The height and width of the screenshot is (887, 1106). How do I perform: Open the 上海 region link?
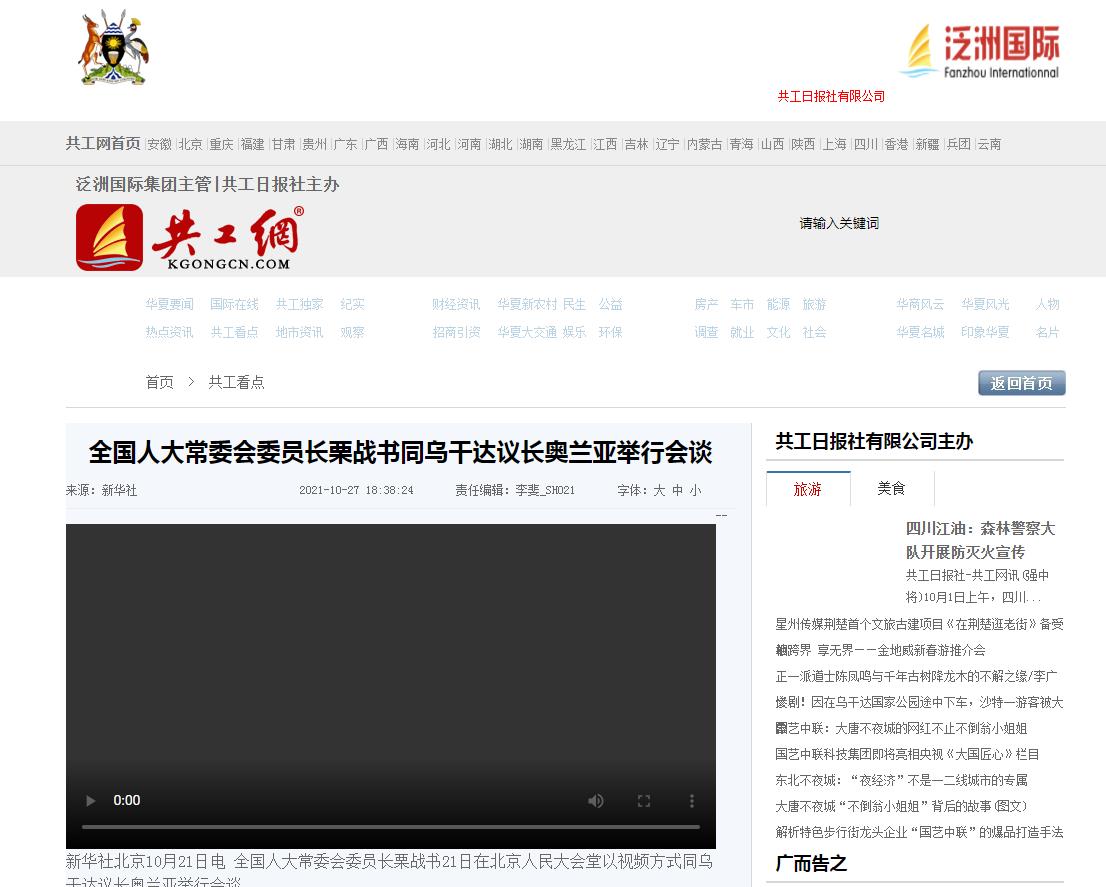point(834,144)
